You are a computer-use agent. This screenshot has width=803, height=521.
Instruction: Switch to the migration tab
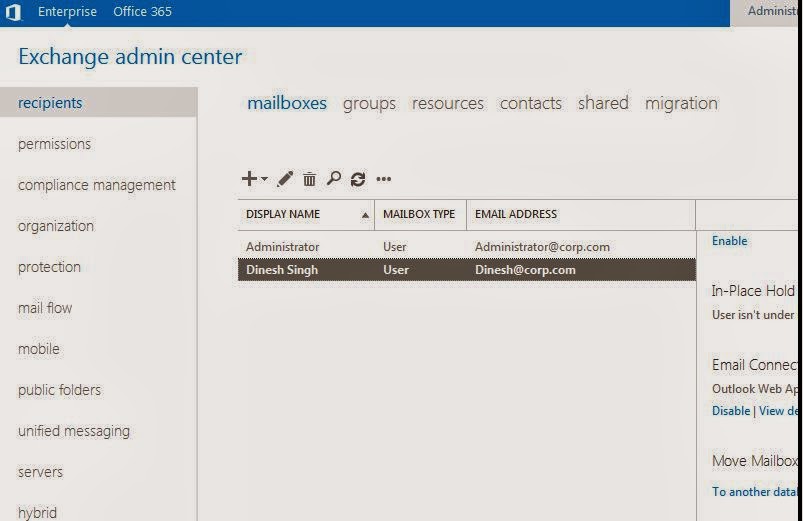pyautogui.click(x=681, y=103)
